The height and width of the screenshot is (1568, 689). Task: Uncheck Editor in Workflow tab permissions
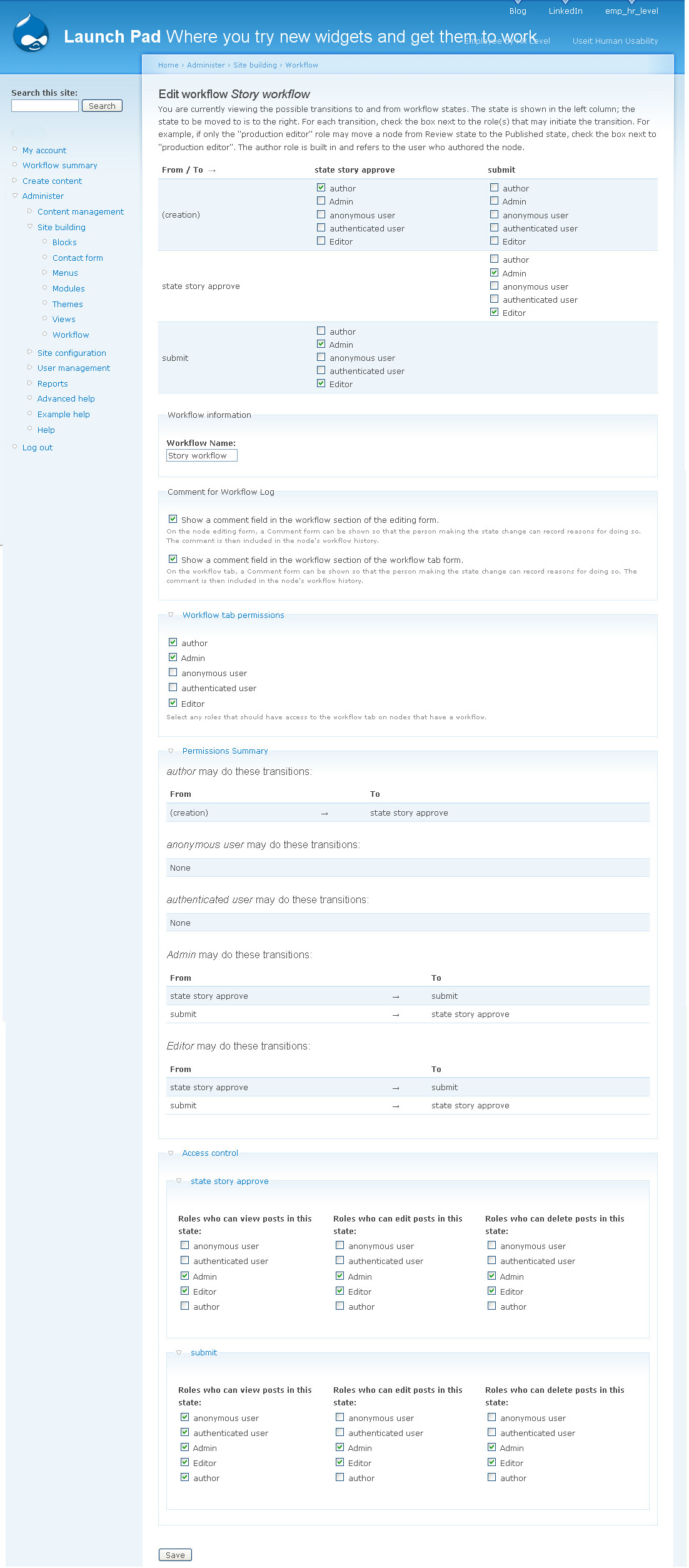coord(173,703)
